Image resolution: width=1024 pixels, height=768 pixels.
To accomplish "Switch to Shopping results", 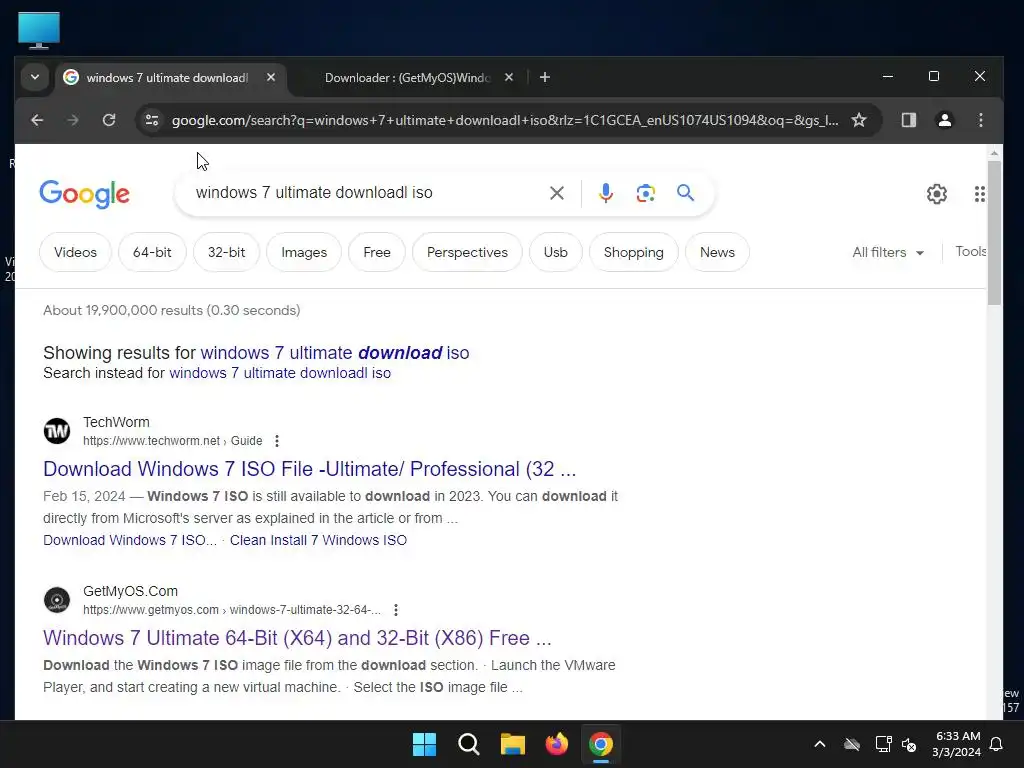I will coord(633,252).
